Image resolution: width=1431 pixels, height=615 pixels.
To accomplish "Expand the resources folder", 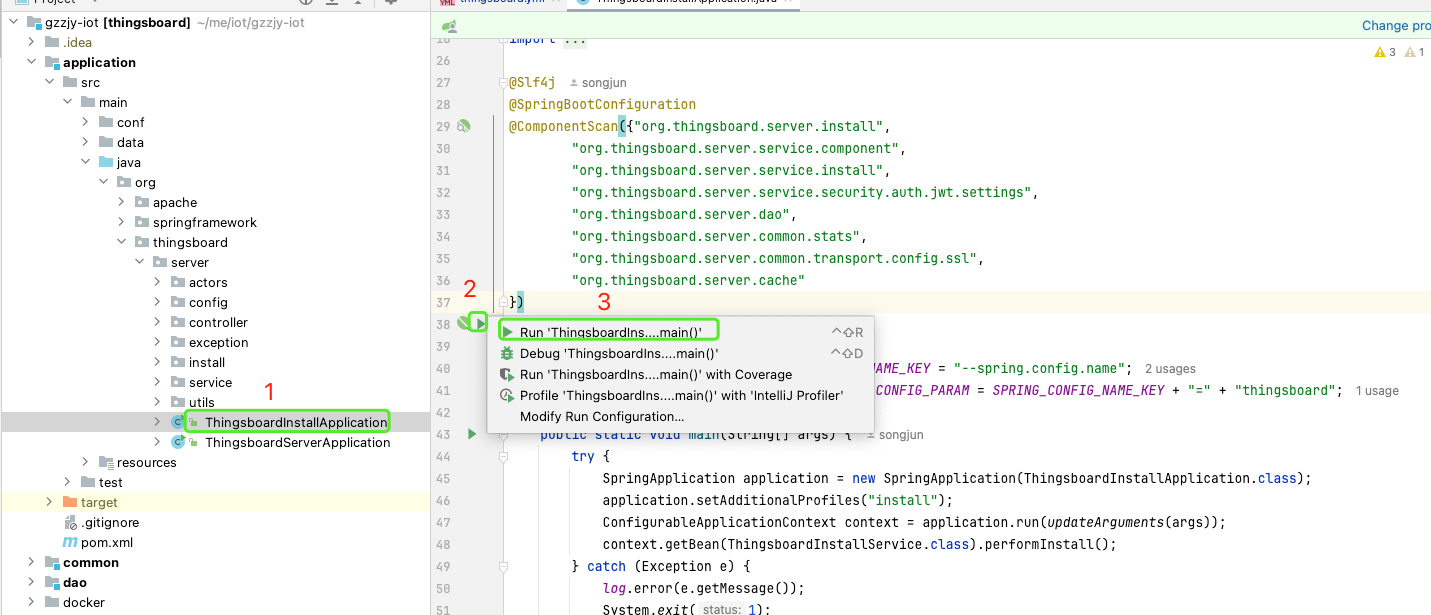I will pyautogui.click(x=86, y=462).
